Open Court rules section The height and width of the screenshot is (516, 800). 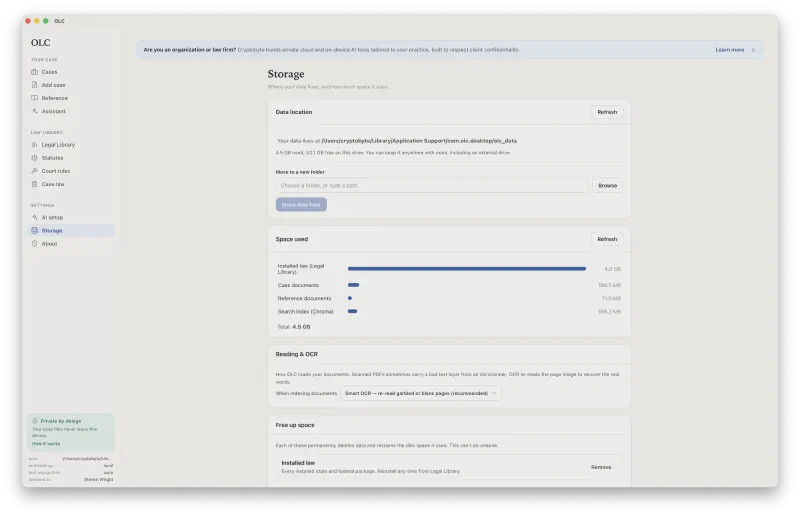(71, 171)
